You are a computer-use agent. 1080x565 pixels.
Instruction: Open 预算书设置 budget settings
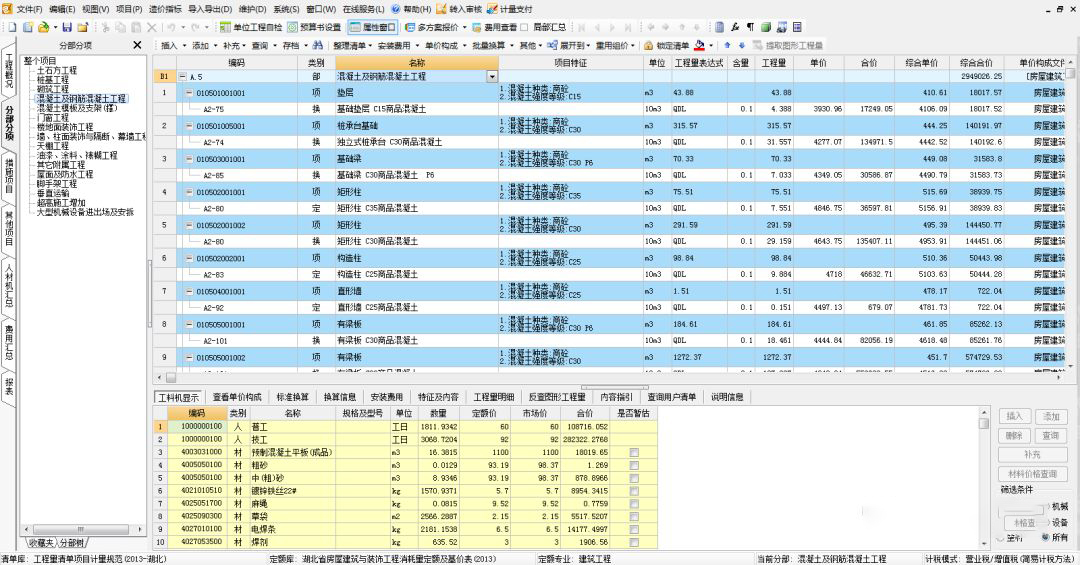coord(314,27)
